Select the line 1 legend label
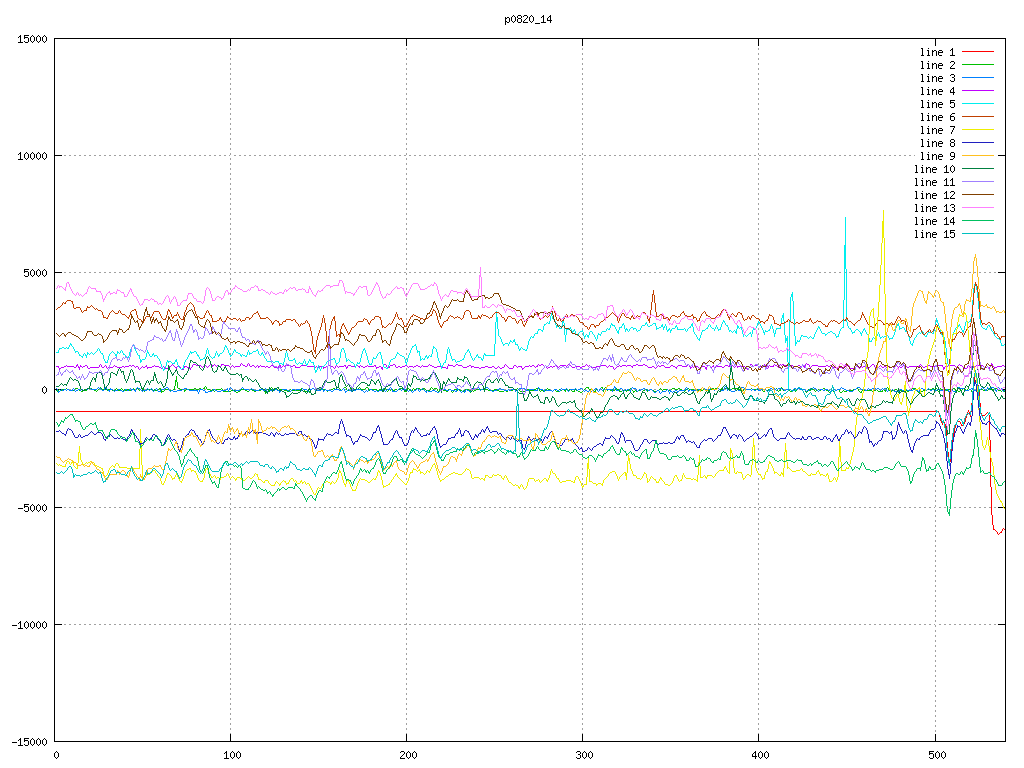 click(x=937, y=52)
